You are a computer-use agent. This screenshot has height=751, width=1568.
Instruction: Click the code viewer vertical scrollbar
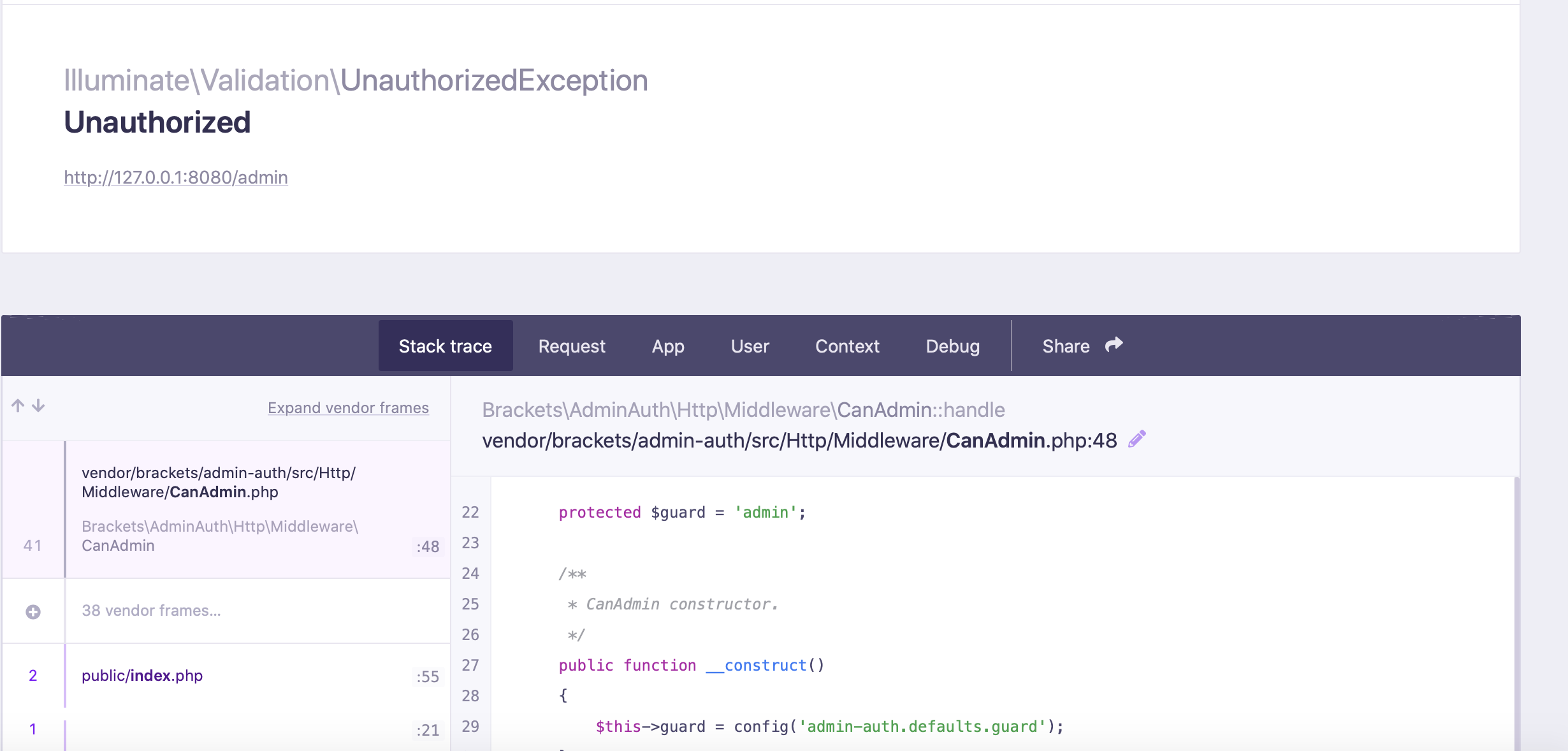[1516, 612]
